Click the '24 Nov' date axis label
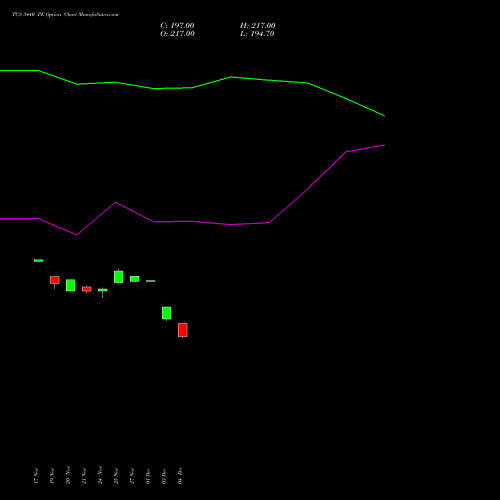Screen dimensions: 500x500 (100, 475)
